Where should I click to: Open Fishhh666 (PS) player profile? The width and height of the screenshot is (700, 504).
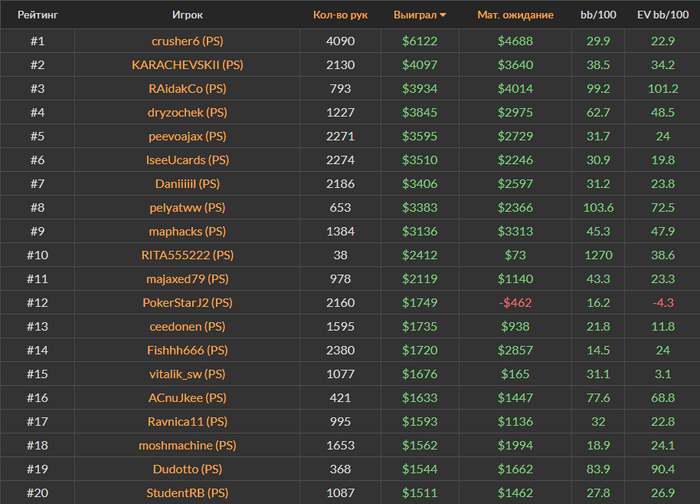coord(187,350)
